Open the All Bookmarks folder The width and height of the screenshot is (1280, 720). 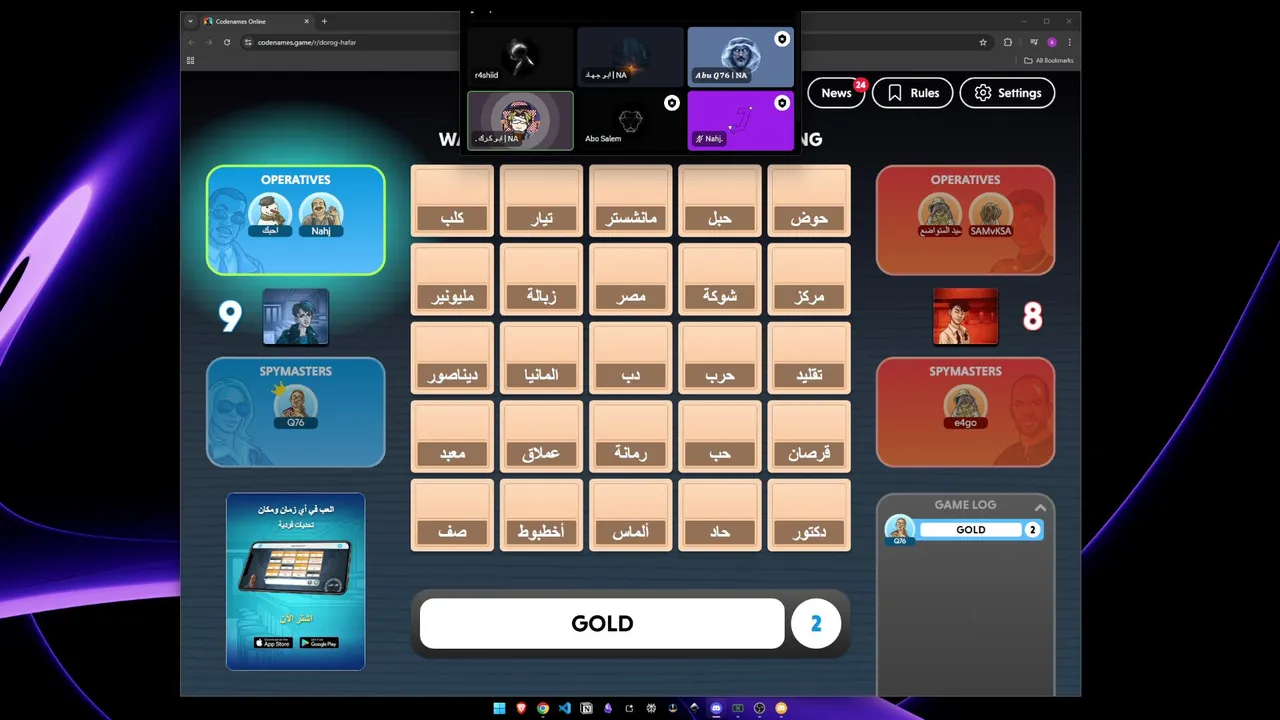(x=1048, y=60)
